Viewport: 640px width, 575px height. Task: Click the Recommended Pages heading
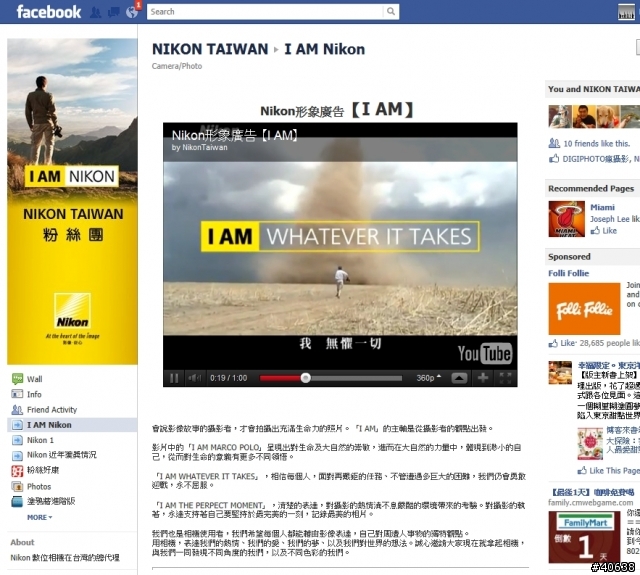point(591,189)
